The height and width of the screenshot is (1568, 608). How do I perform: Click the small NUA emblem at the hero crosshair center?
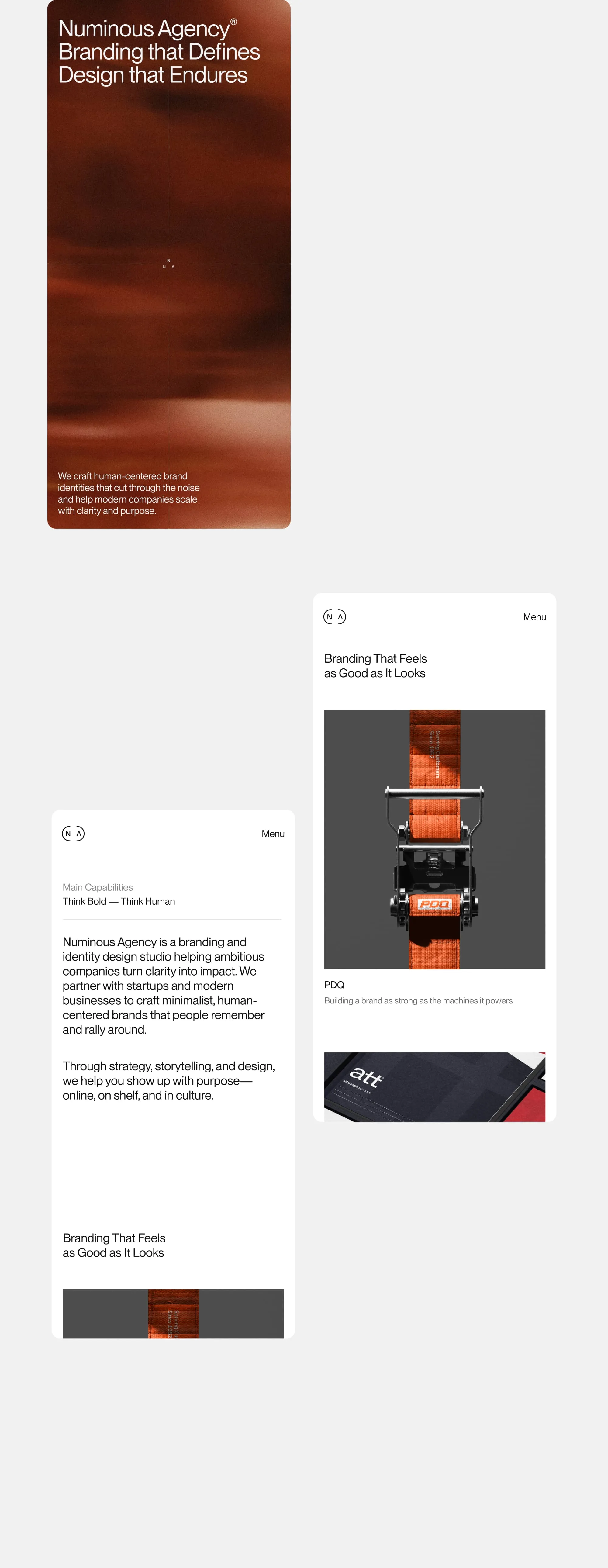tap(169, 264)
